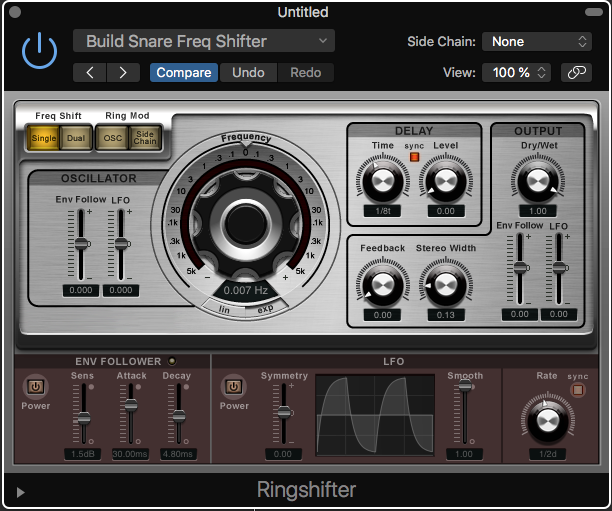Click the Decay slider handle
Image resolution: width=612 pixels, height=511 pixels.
click(179, 416)
